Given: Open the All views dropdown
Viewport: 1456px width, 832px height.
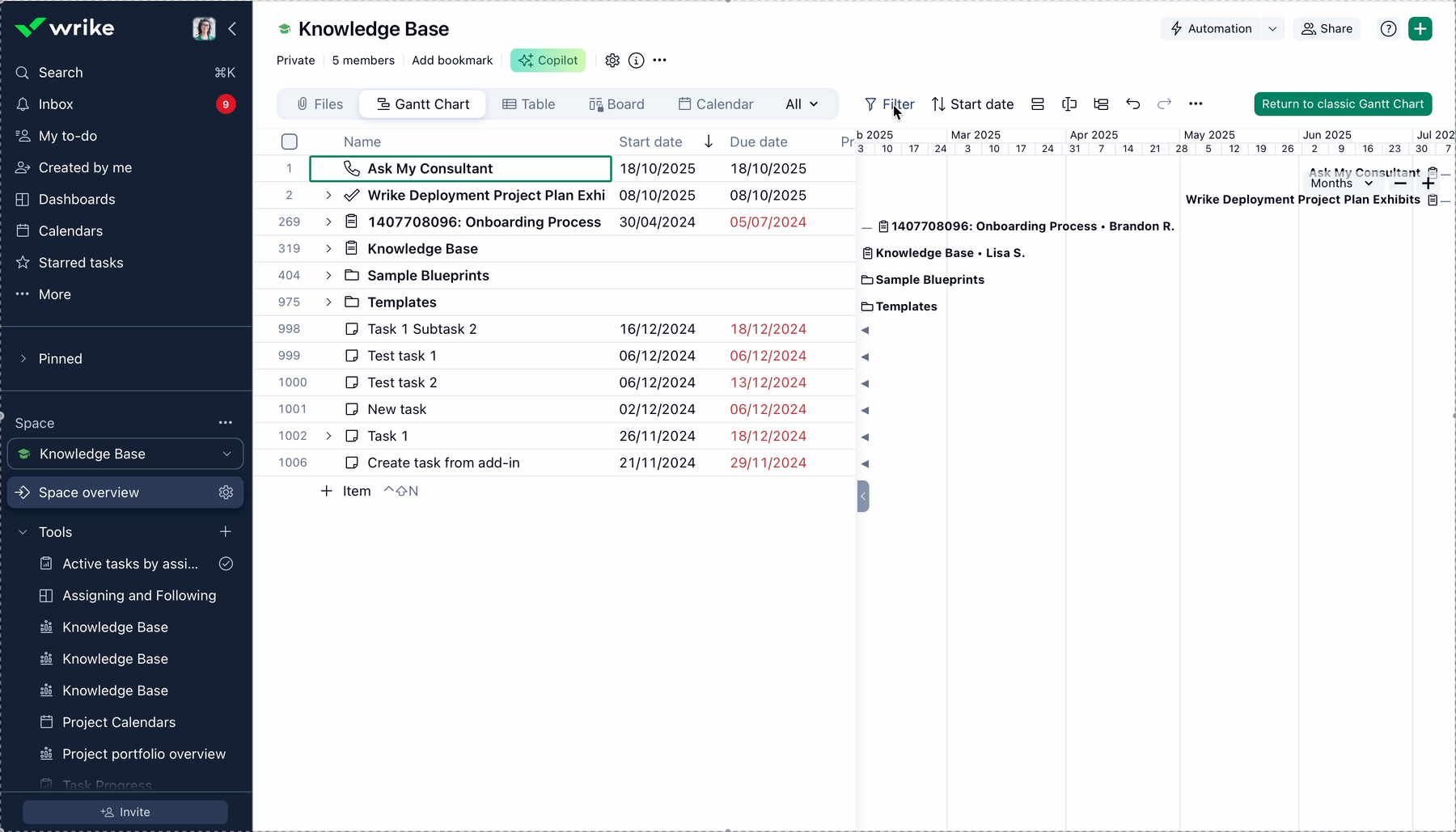Looking at the screenshot, I should (802, 103).
